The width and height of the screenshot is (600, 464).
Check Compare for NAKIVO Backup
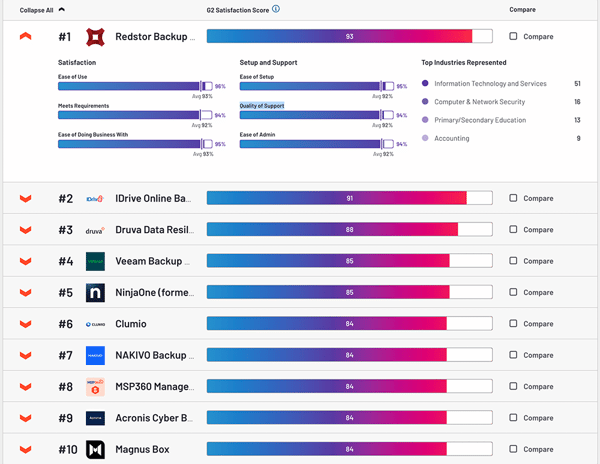pos(513,355)
